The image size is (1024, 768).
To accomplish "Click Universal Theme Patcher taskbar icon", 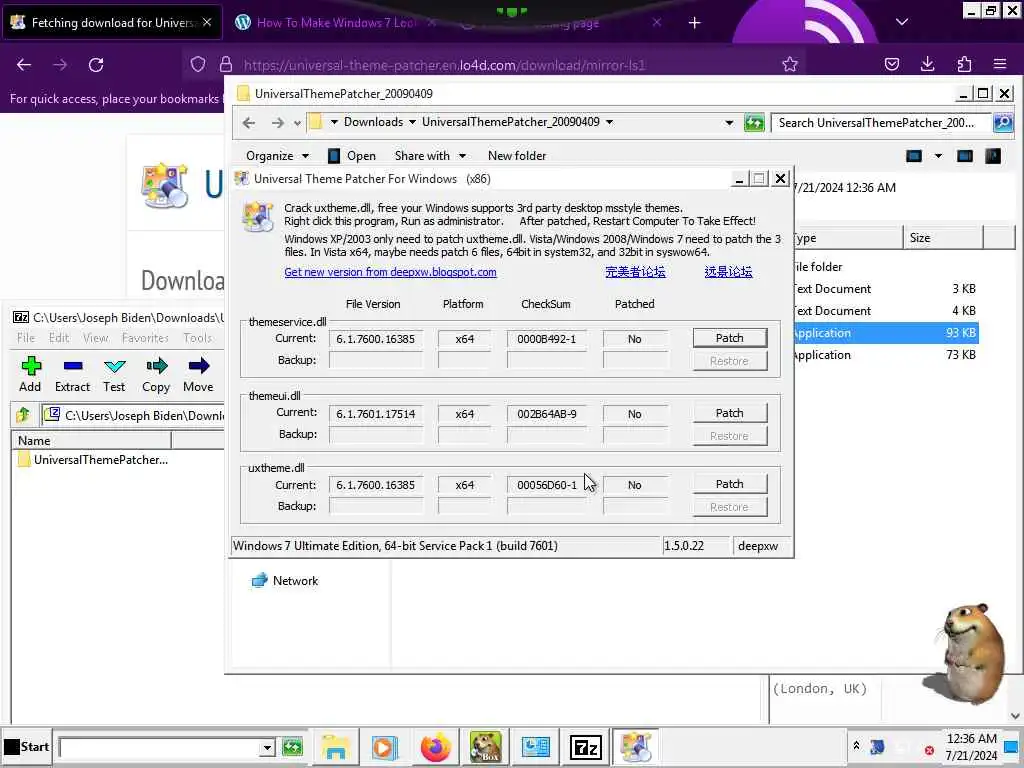I will pyautogui.click(x=635, y=747).
